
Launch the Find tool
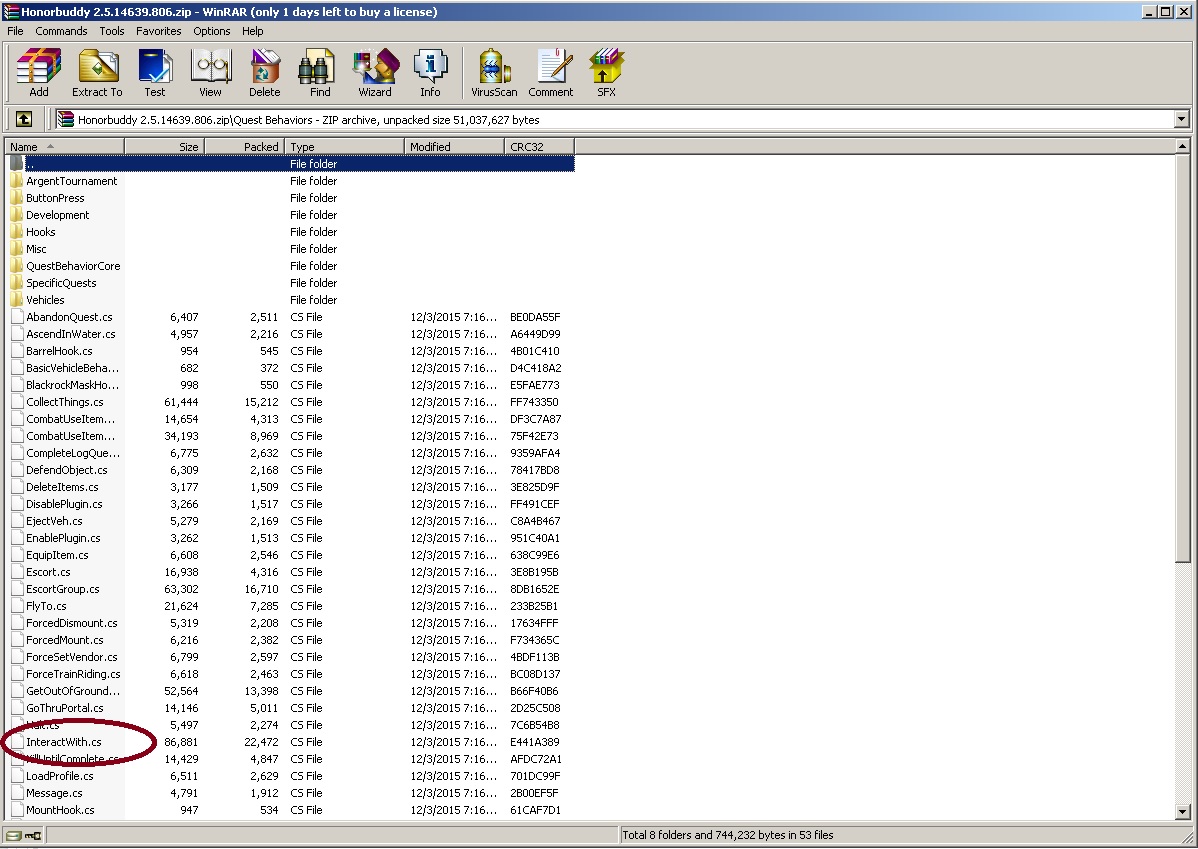[320, 73]
